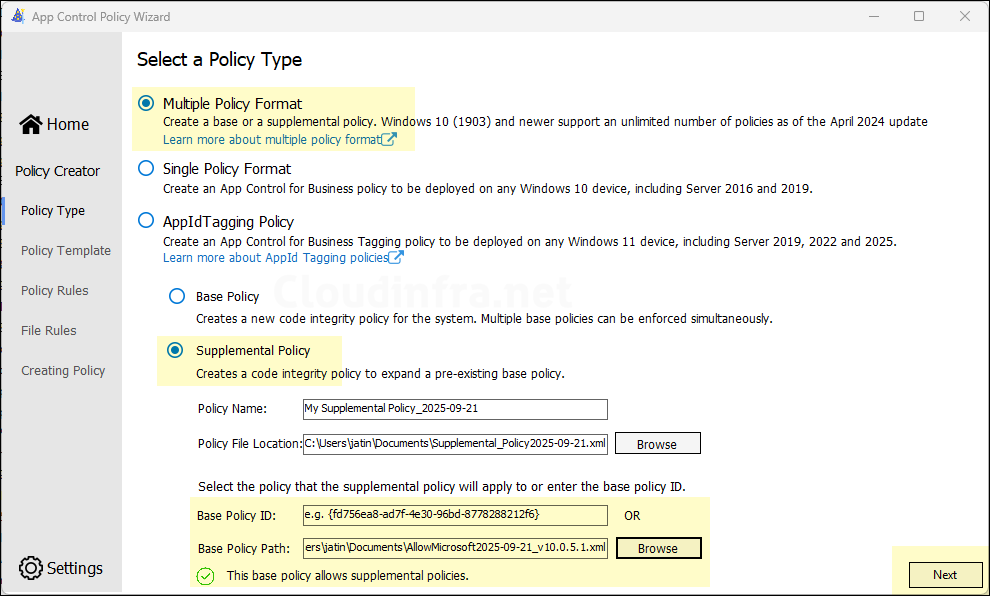This screenshot has width=990, height=596.
Task: Open Policy Template step in sidebar
Action: tap(66, 251)
